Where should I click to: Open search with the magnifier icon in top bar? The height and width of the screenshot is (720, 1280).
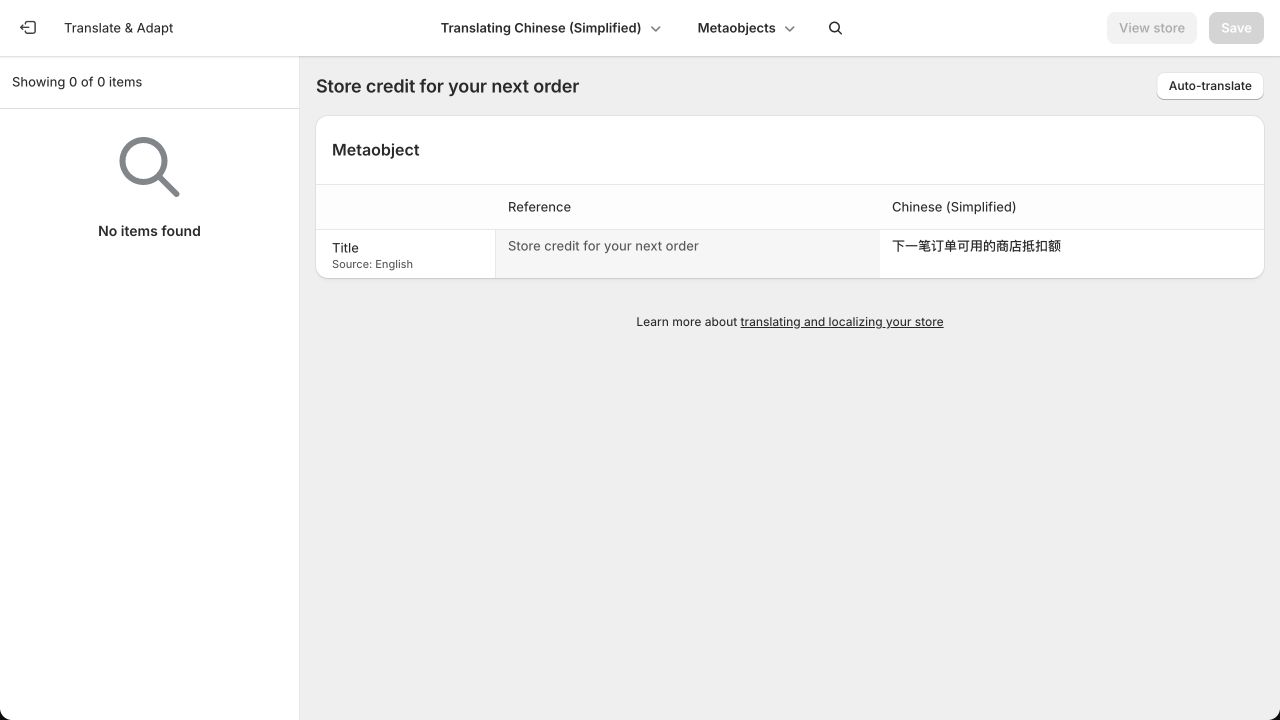(836, 28)
